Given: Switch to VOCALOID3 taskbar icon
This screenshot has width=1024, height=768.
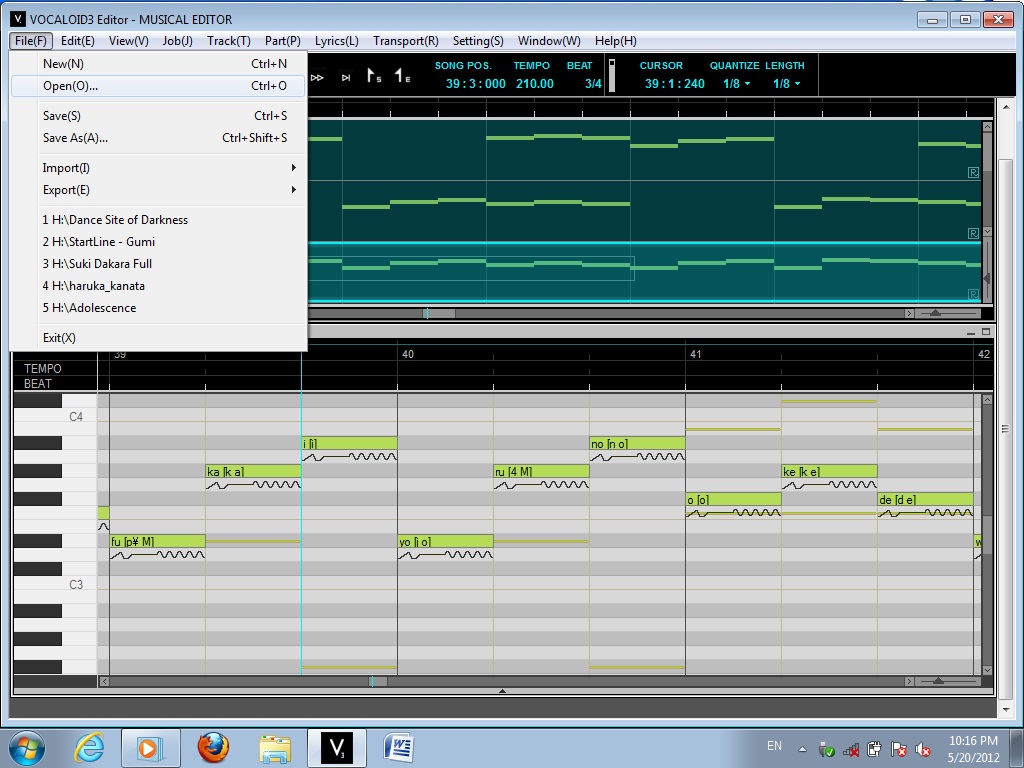Looking at the screenshot, I should pyautogui.click(x=337, y=748).
